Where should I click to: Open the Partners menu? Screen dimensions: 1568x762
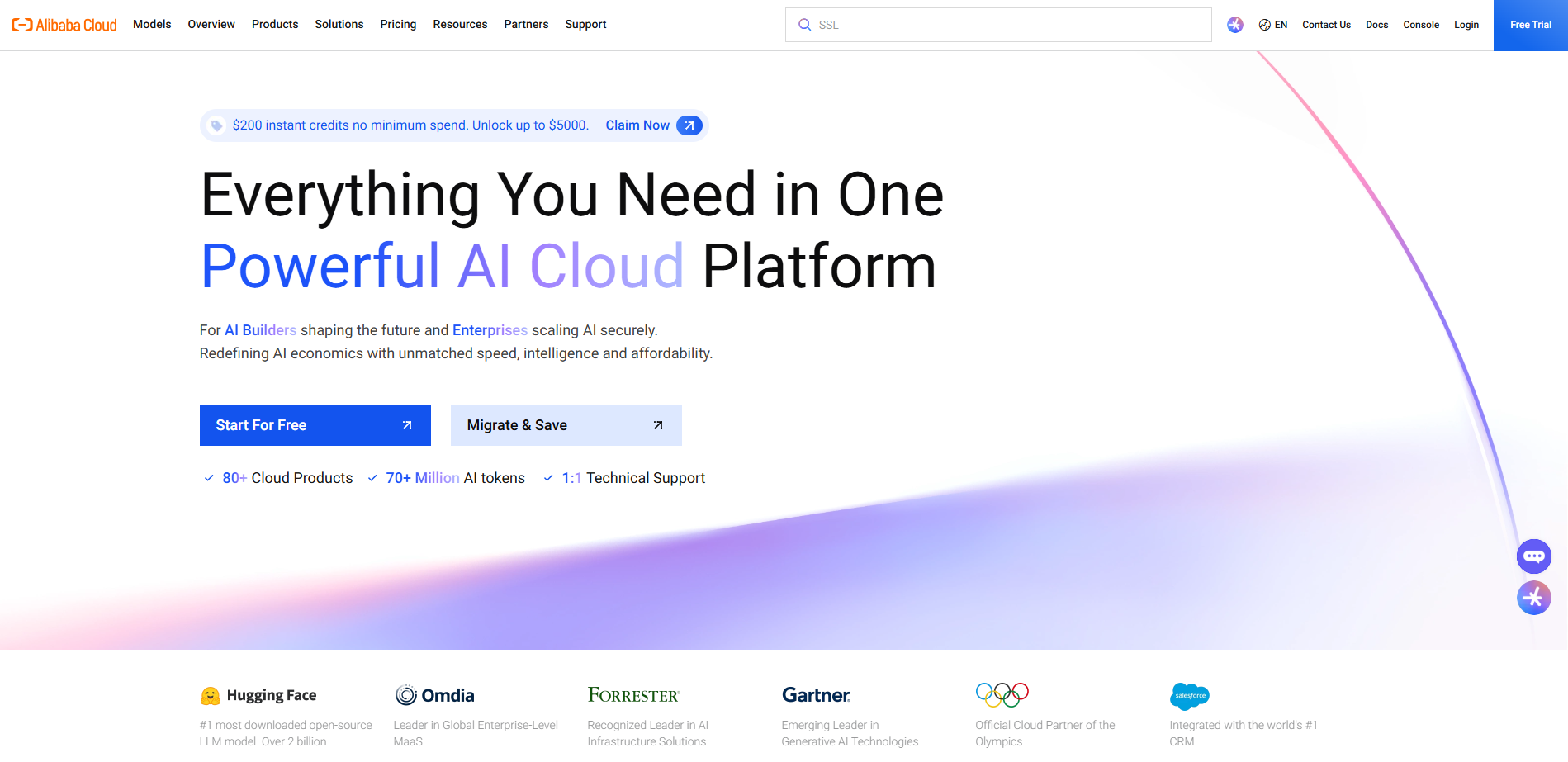point(526,25)
